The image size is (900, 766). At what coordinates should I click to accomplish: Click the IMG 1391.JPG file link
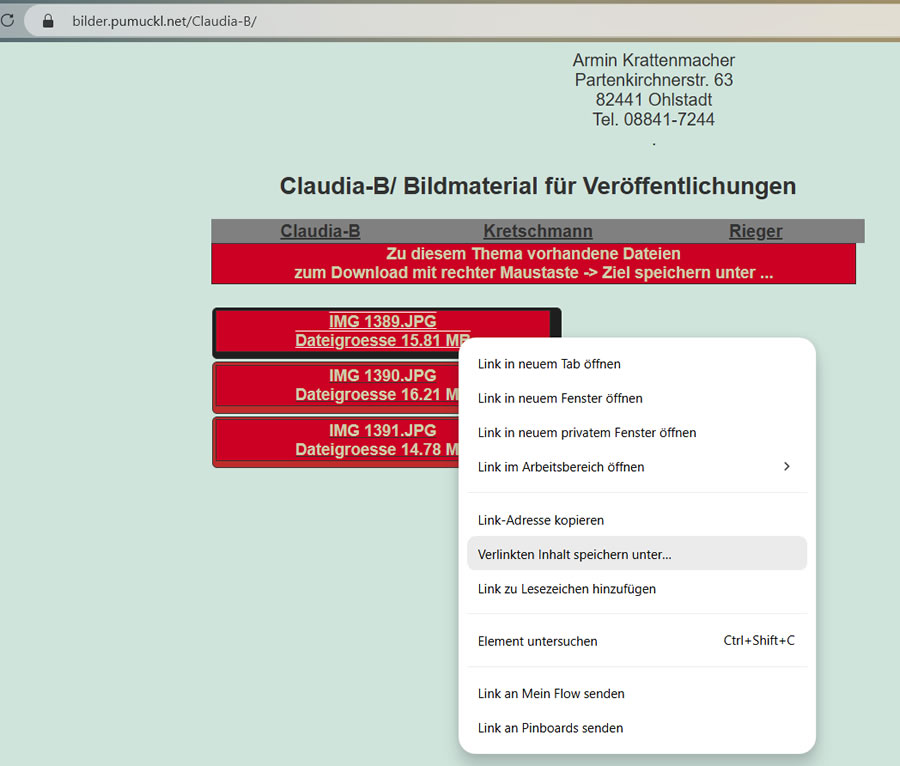[382, 431]
